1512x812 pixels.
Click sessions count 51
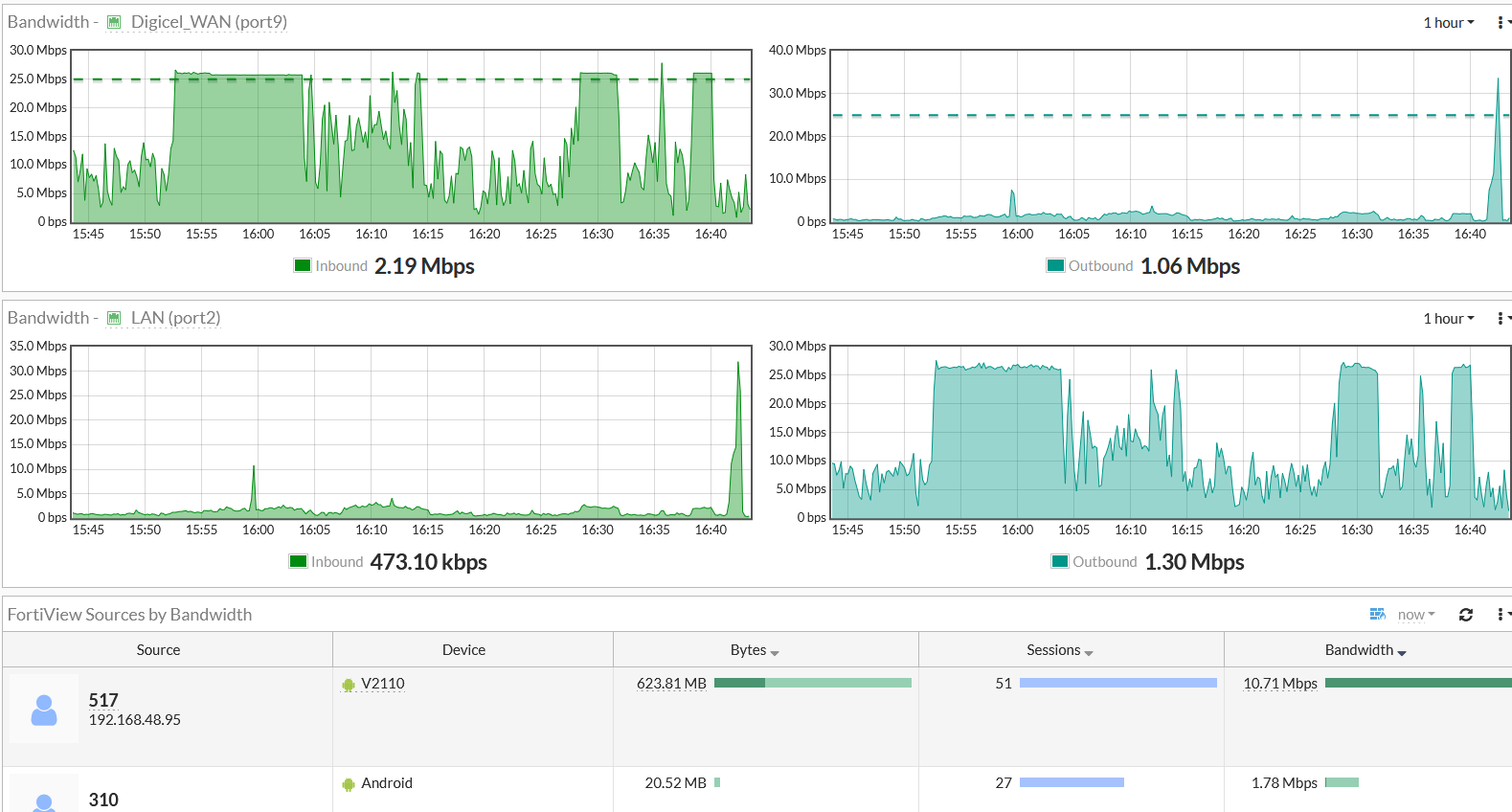1004,684
